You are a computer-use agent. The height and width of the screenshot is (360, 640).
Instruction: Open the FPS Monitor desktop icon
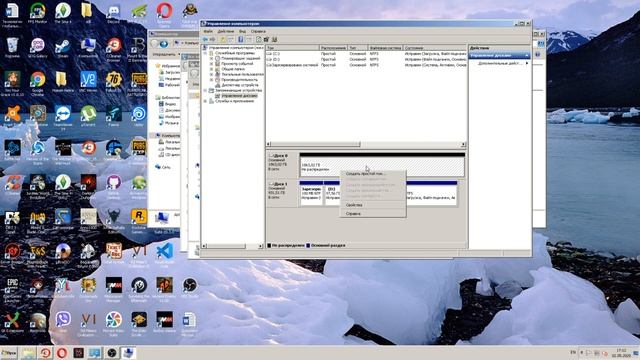point(38,13)
